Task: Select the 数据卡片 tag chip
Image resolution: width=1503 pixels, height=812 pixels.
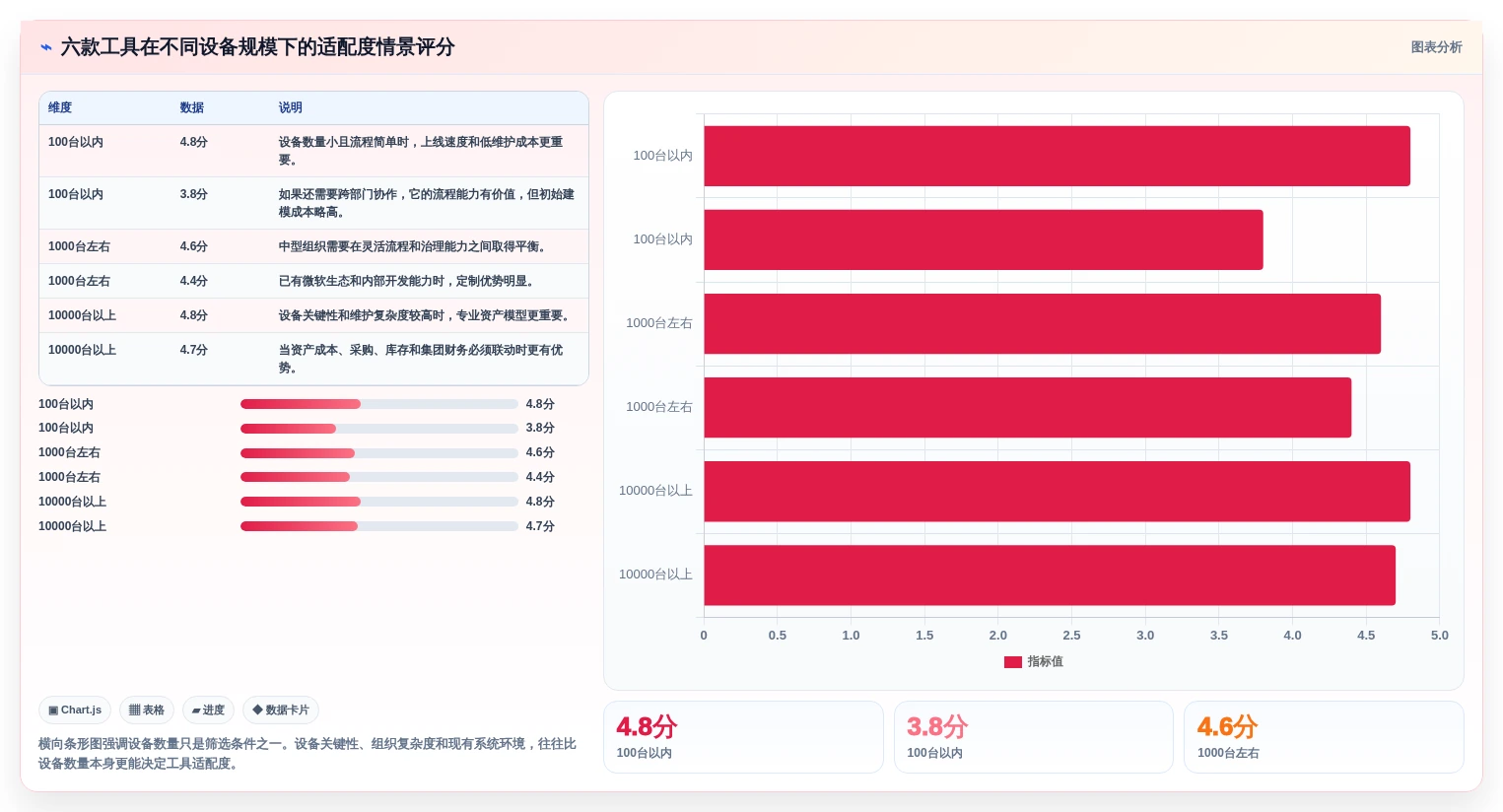Action: coord(281,710)
